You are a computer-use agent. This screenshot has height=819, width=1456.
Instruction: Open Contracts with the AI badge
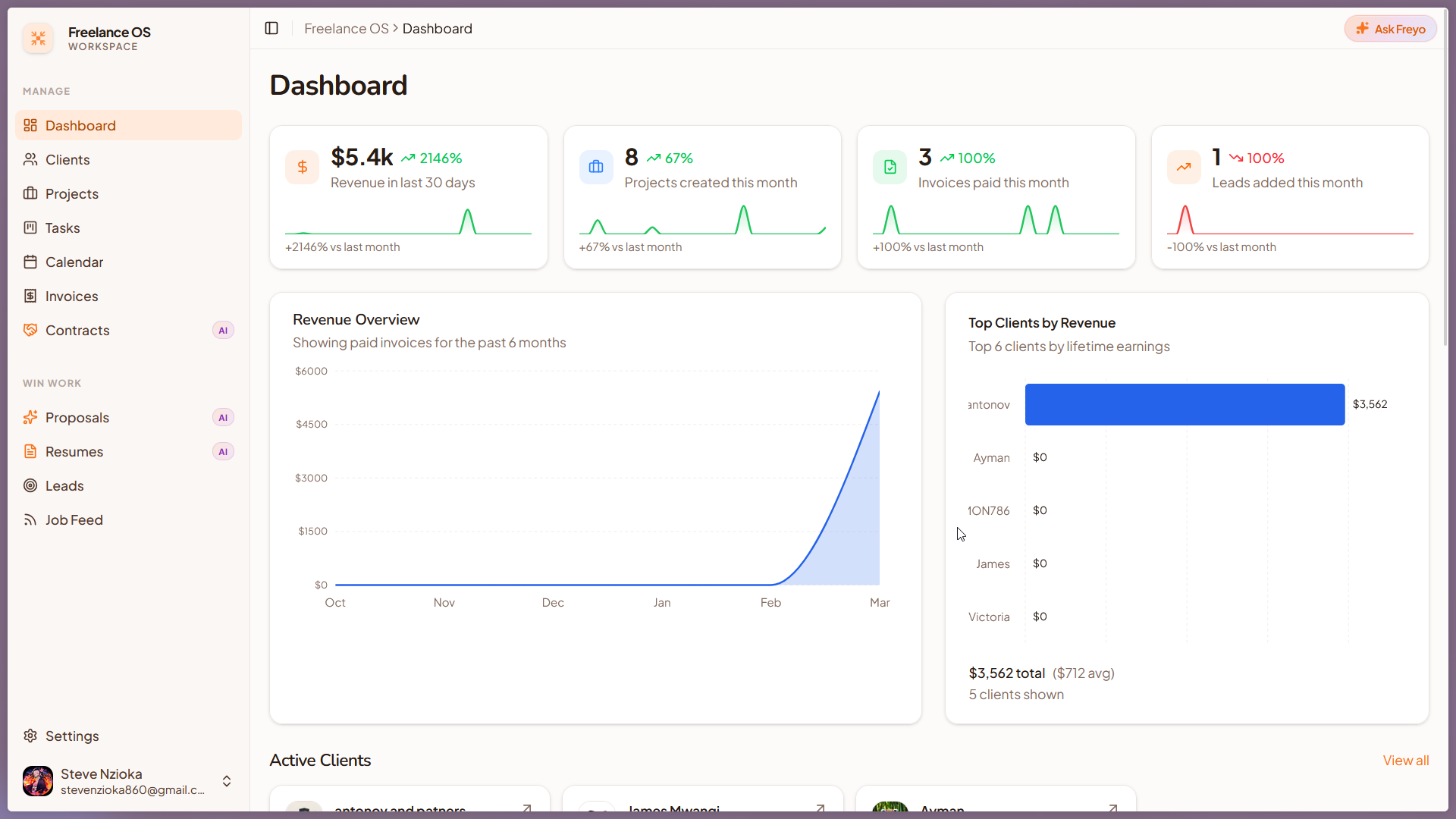coord(77,331)
